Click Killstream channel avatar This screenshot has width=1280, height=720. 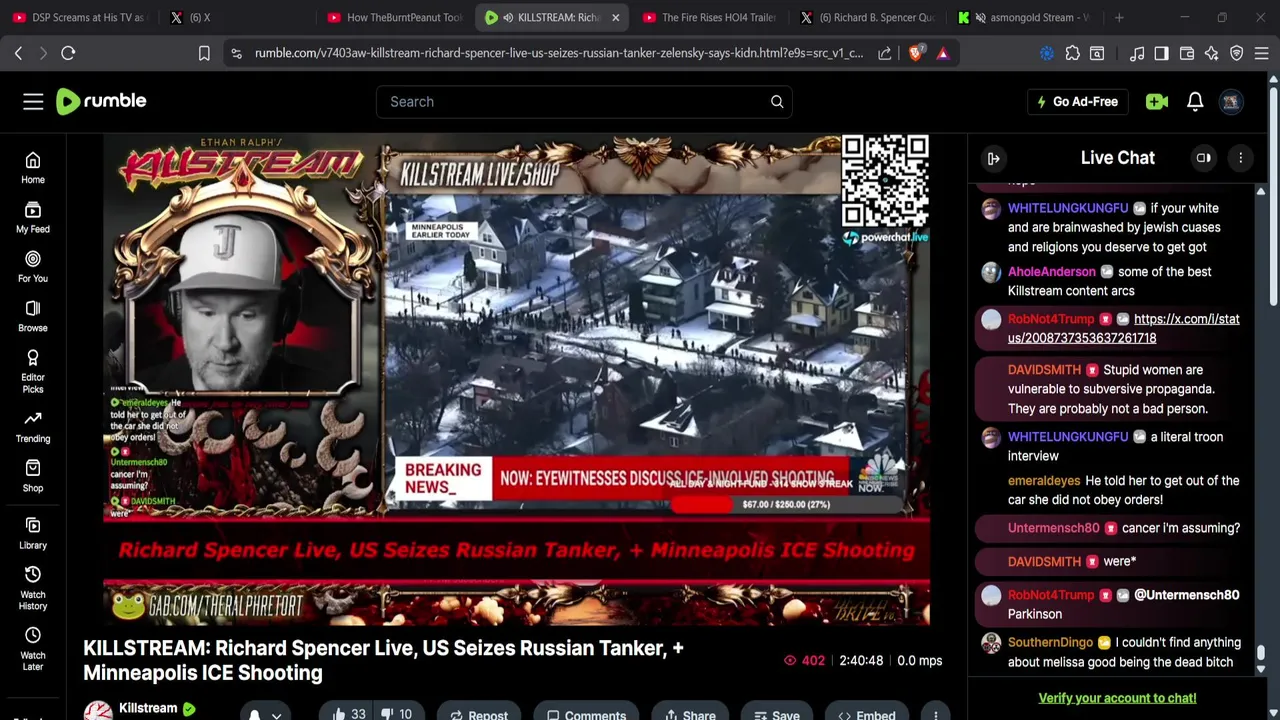pos(97,711)
